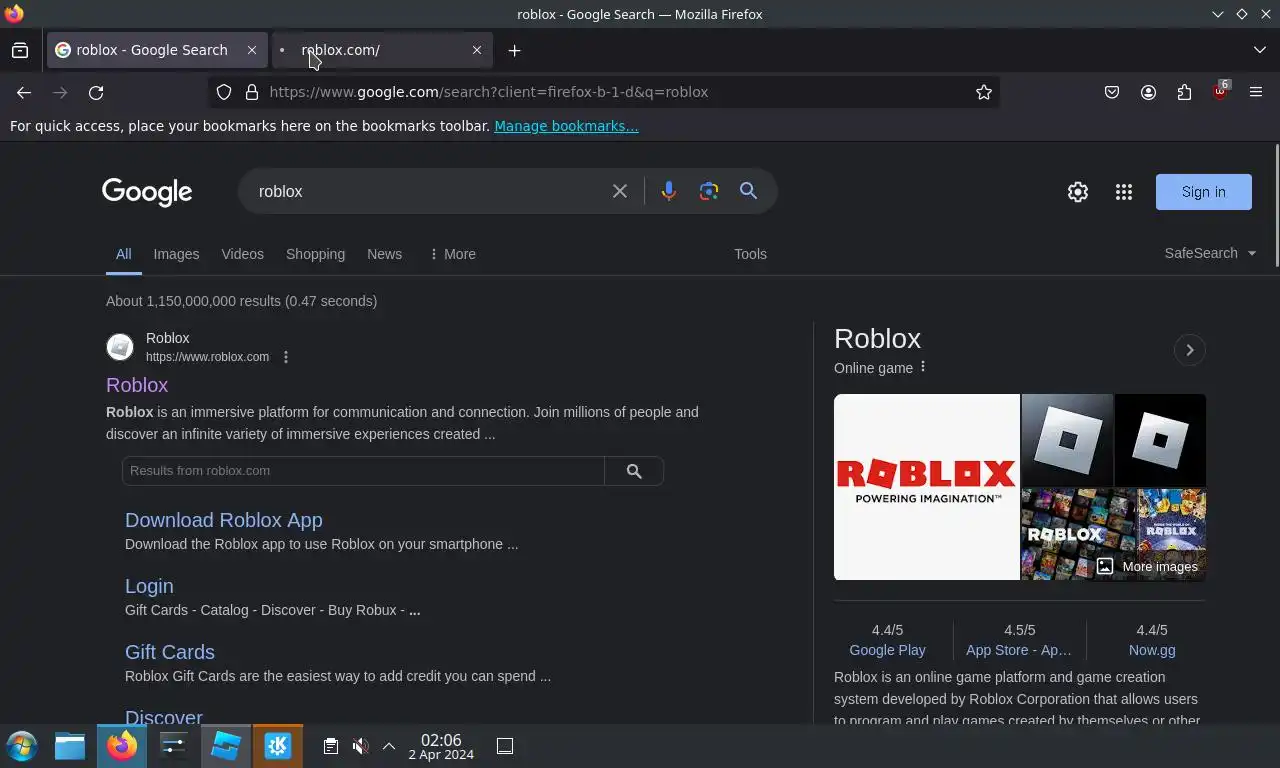Open the Google Play rating link
1280x768 pixels.
[887, 650]
